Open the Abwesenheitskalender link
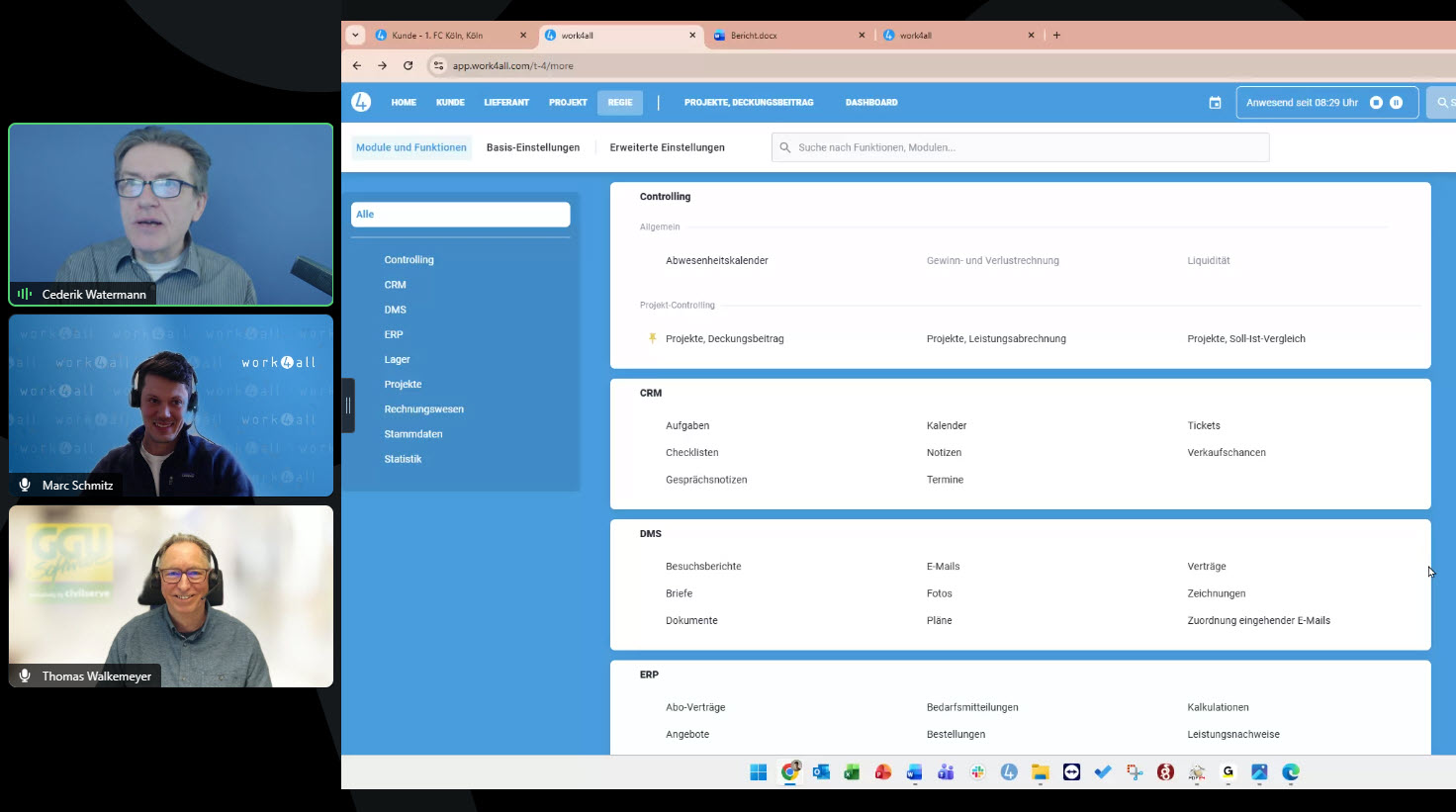 pyautogui.click(x=717, y=261)
